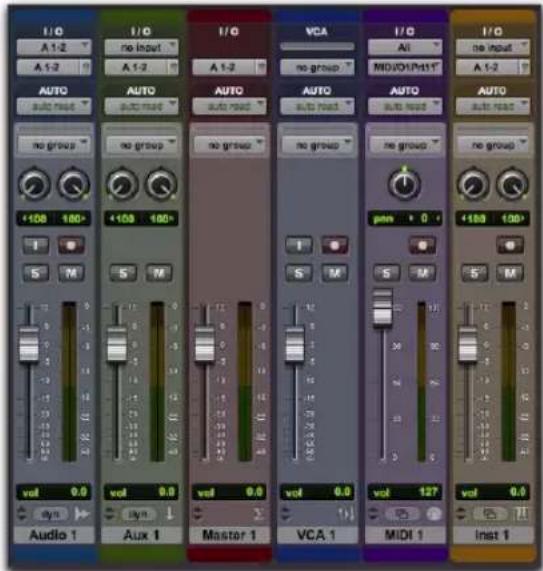
Task: Open the 'no input' selector on Aux 1
Action: click(x=142, y=47)
